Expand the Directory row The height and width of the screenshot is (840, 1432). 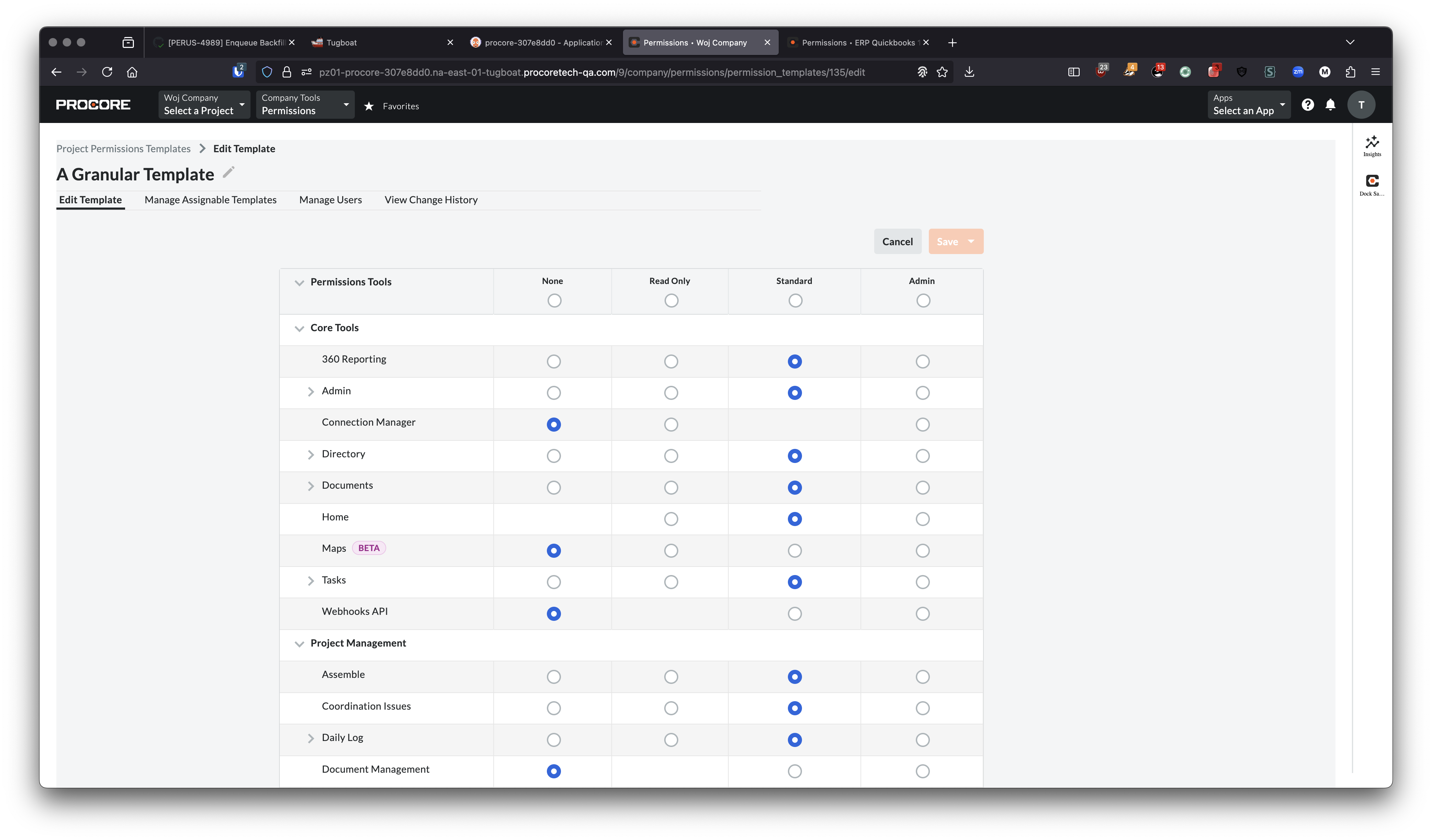coord(311,455)
